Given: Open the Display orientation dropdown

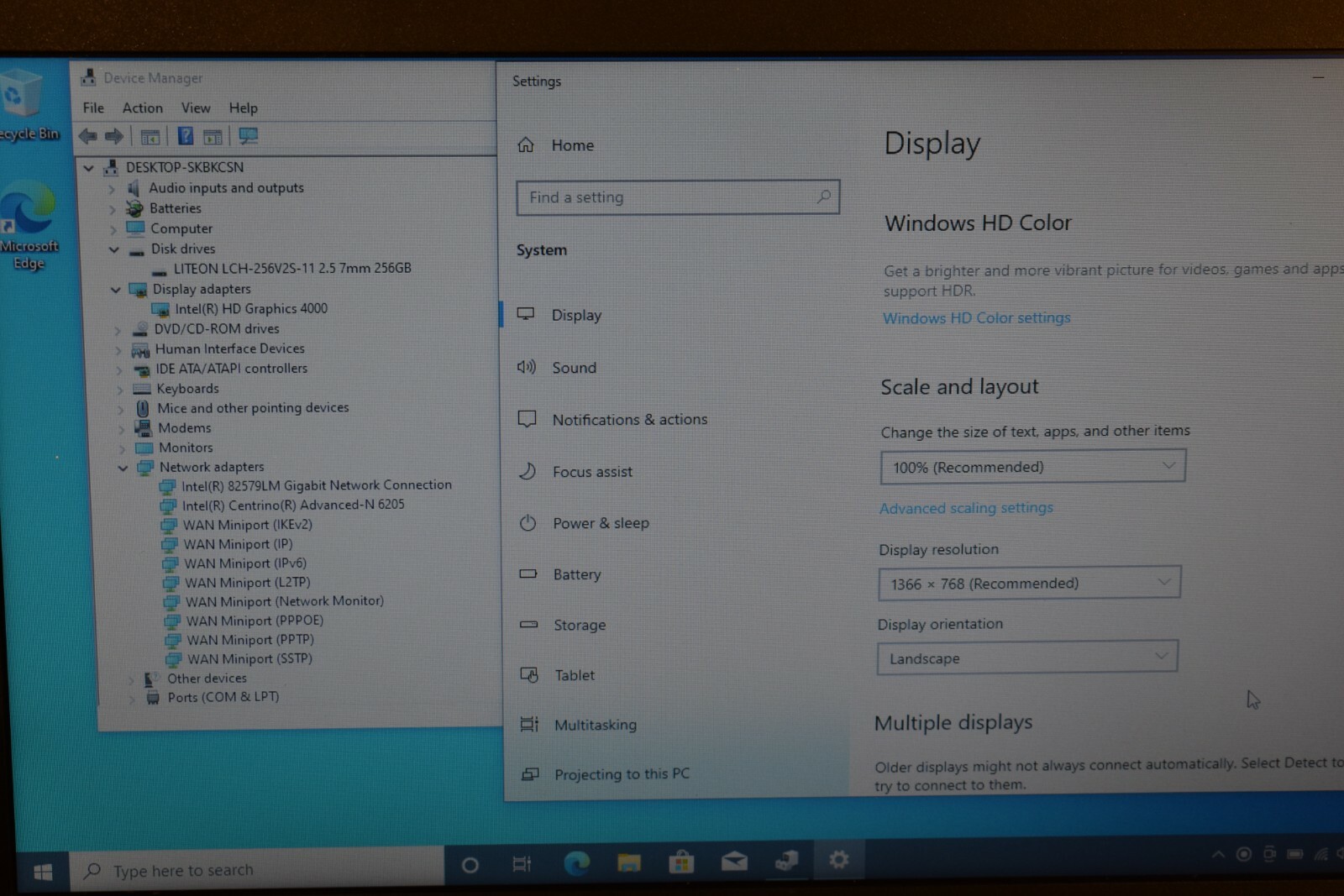Looking at the screenshot, I should [x=1026, y=658].
